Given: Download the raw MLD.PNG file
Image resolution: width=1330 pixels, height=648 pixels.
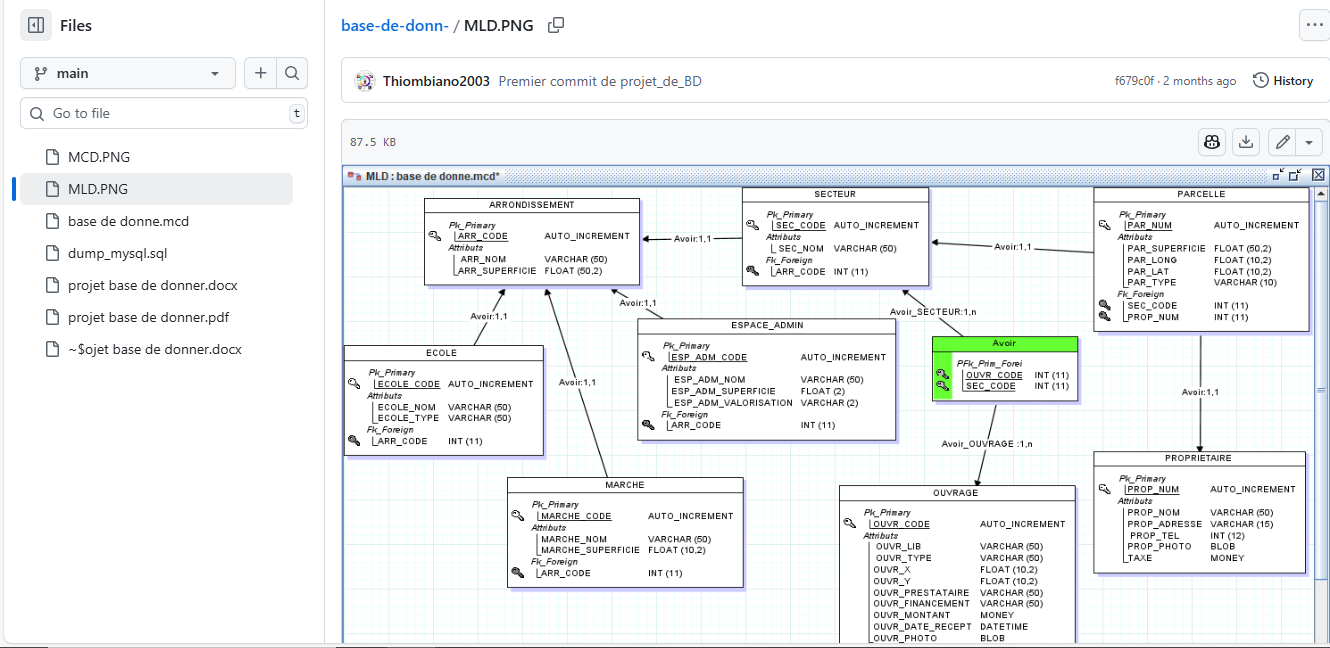Looking at the screenshot, I should (x=1246, y=142).
